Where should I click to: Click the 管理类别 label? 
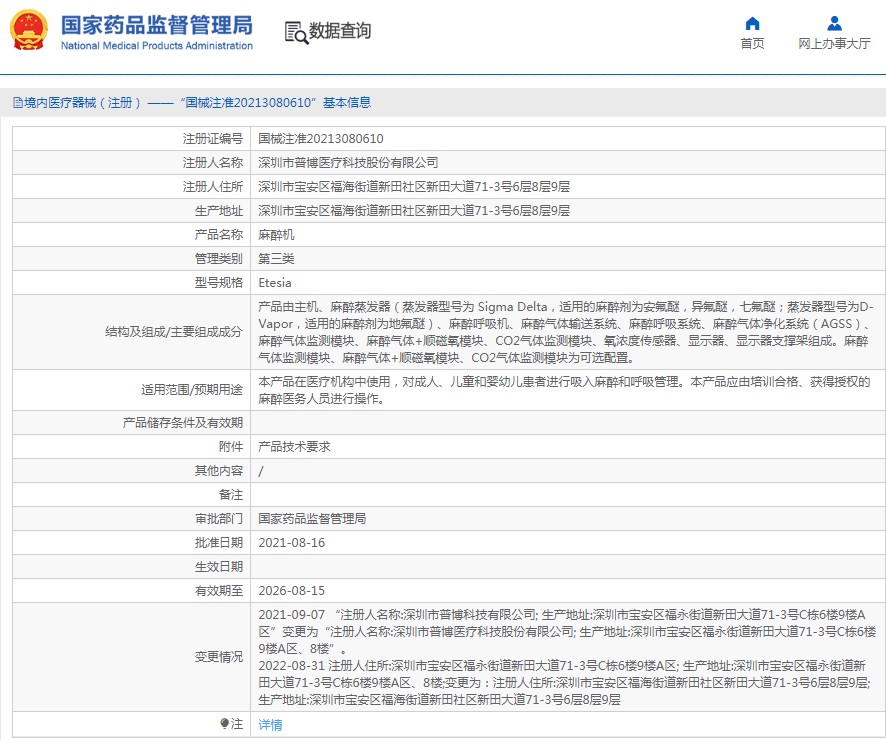(219, 259)
